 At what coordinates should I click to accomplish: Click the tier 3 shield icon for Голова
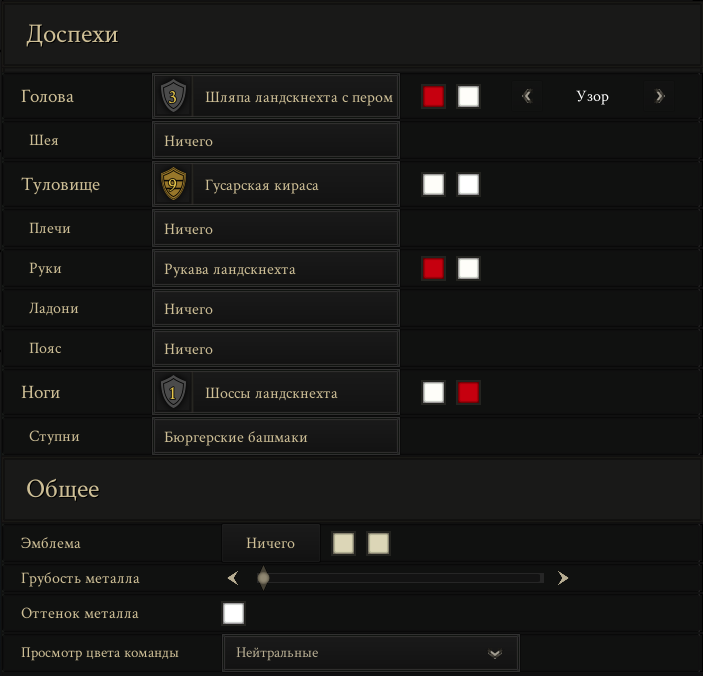173,96
